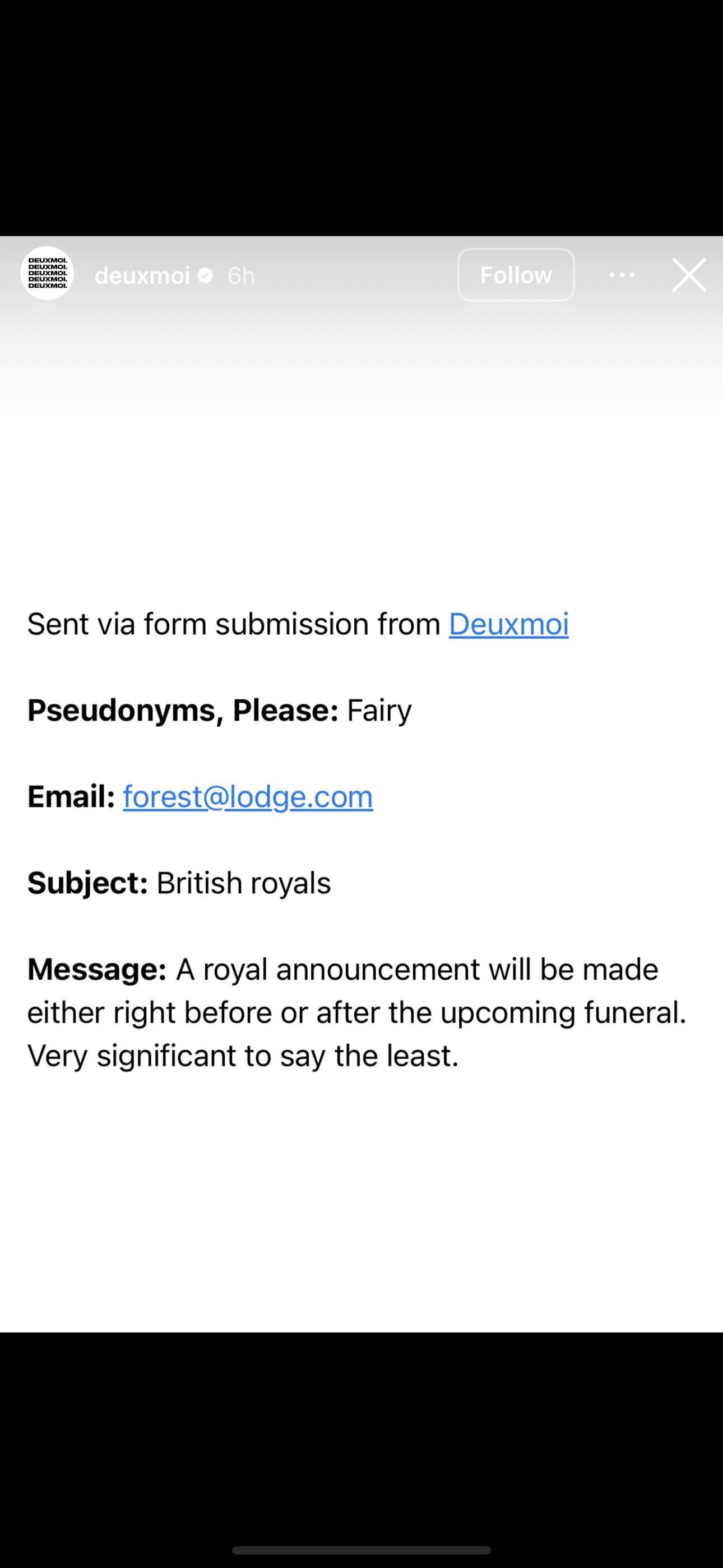
Task: Tap "Sent via form submission from" text
Action: click(x=234, y=624)
